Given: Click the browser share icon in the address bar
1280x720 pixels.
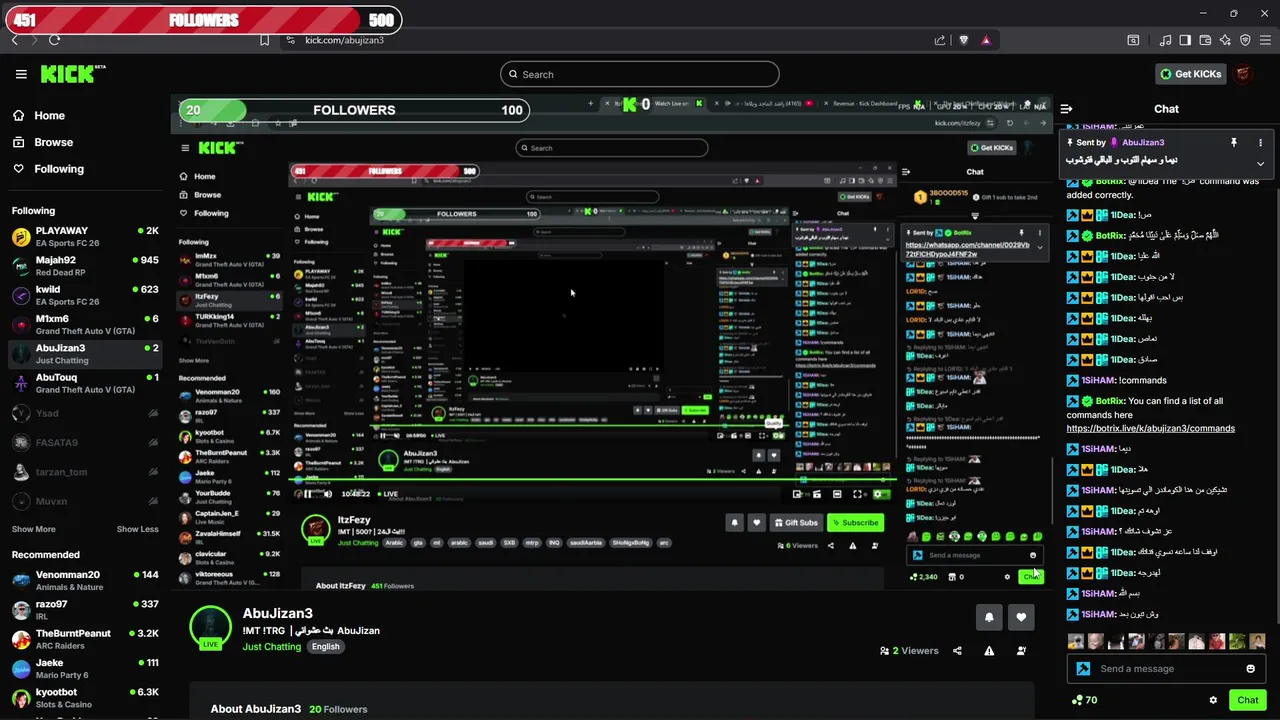Looking at the screenshot, I should [940, 40].
